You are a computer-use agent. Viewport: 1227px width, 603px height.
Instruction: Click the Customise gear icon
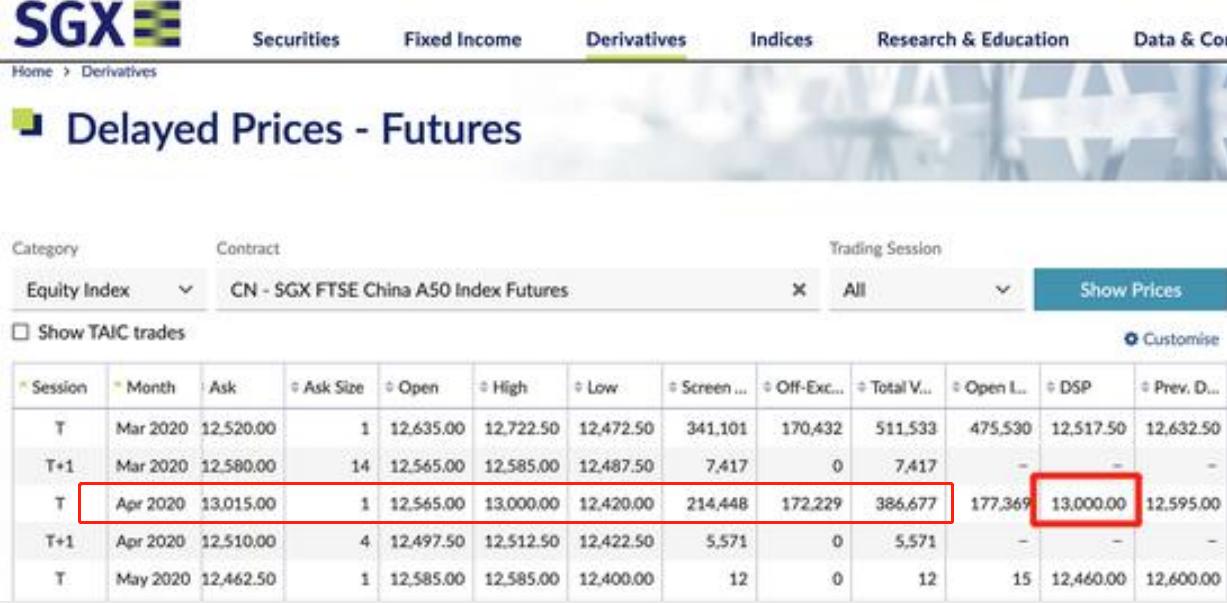(1131, 339)
